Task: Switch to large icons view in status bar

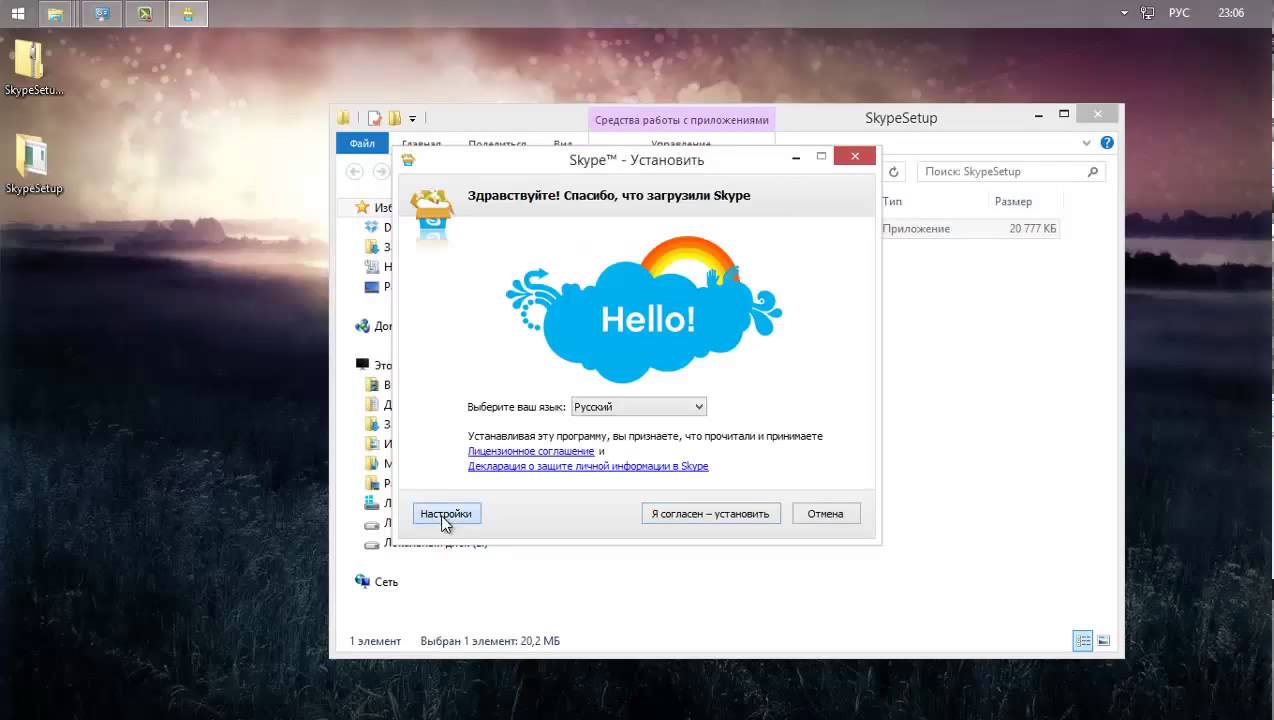Action: click(x=1103, y=641)
